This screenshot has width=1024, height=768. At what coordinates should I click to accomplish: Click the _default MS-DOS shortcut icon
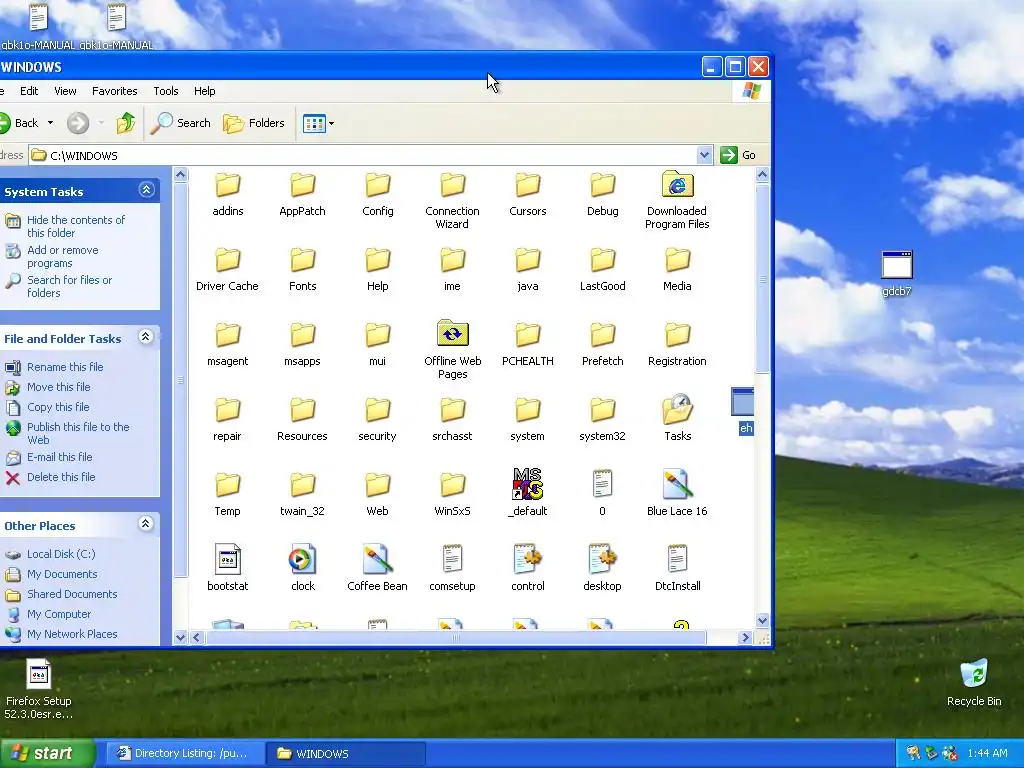[x=528, y=484]
